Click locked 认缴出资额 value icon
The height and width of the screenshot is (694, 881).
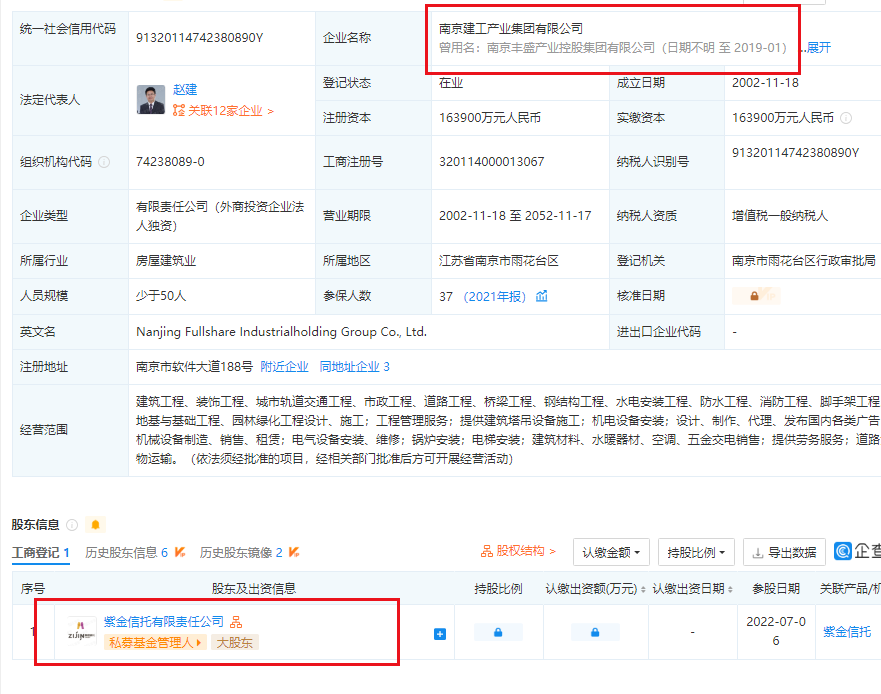coord(595,632)
